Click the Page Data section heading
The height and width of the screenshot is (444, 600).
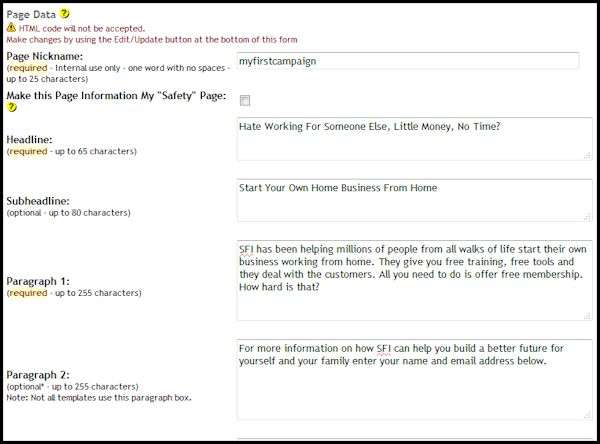coord(31,14)
